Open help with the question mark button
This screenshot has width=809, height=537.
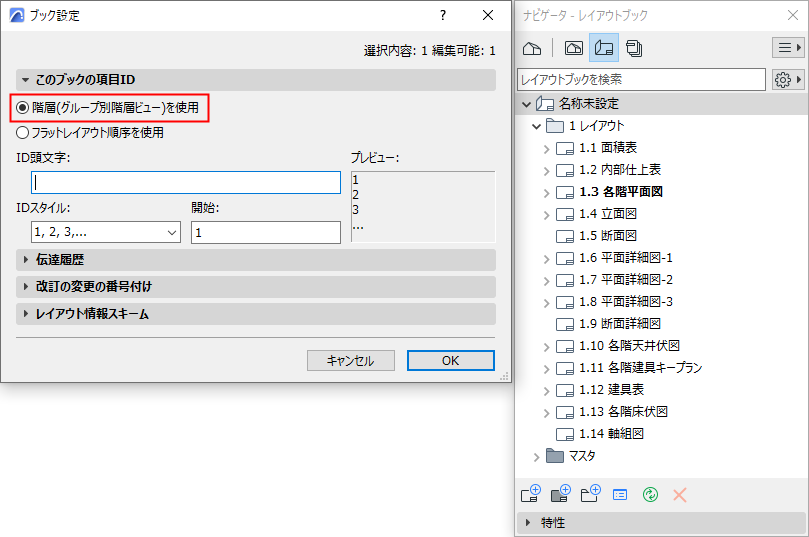(443, 15)
